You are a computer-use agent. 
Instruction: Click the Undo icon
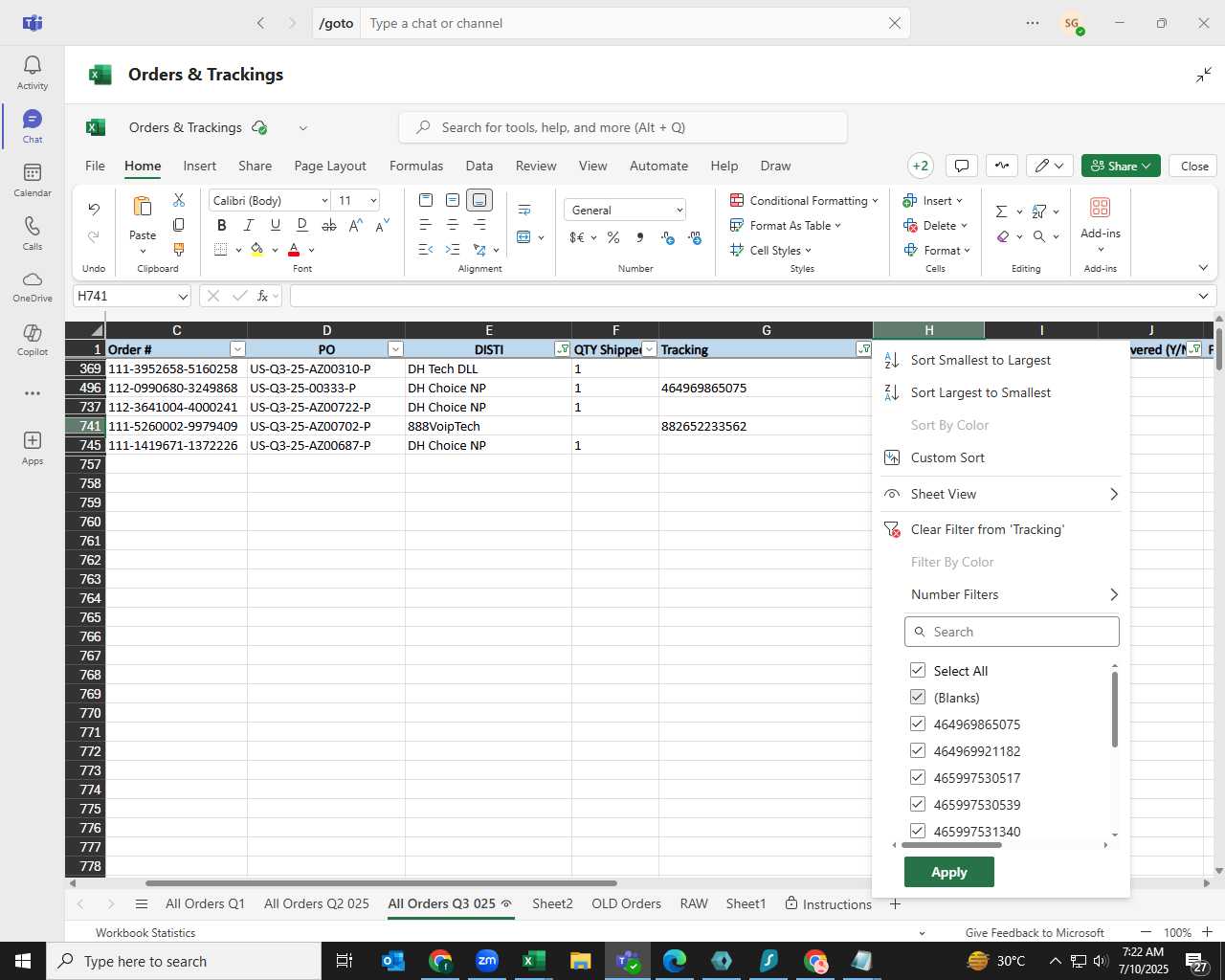(x=94, y=209)
